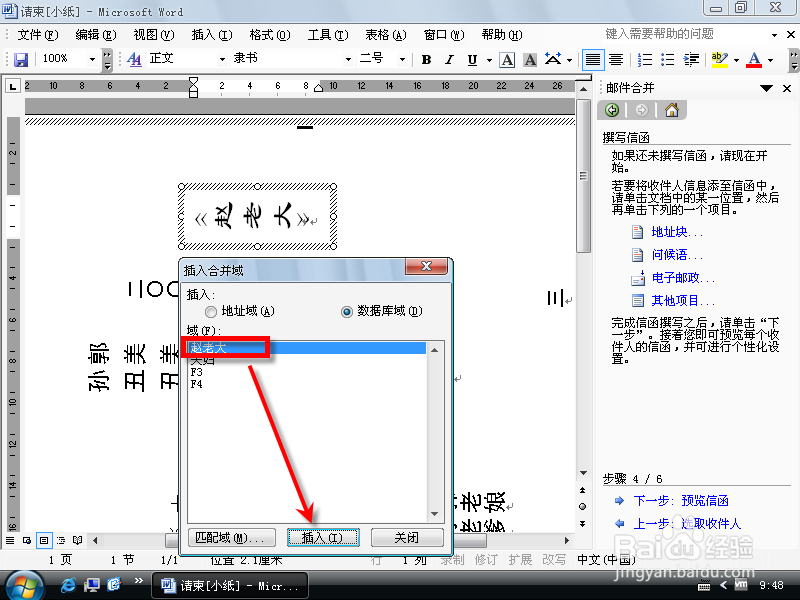
Task: Select distributed alignment
Action: pos(616,60)
